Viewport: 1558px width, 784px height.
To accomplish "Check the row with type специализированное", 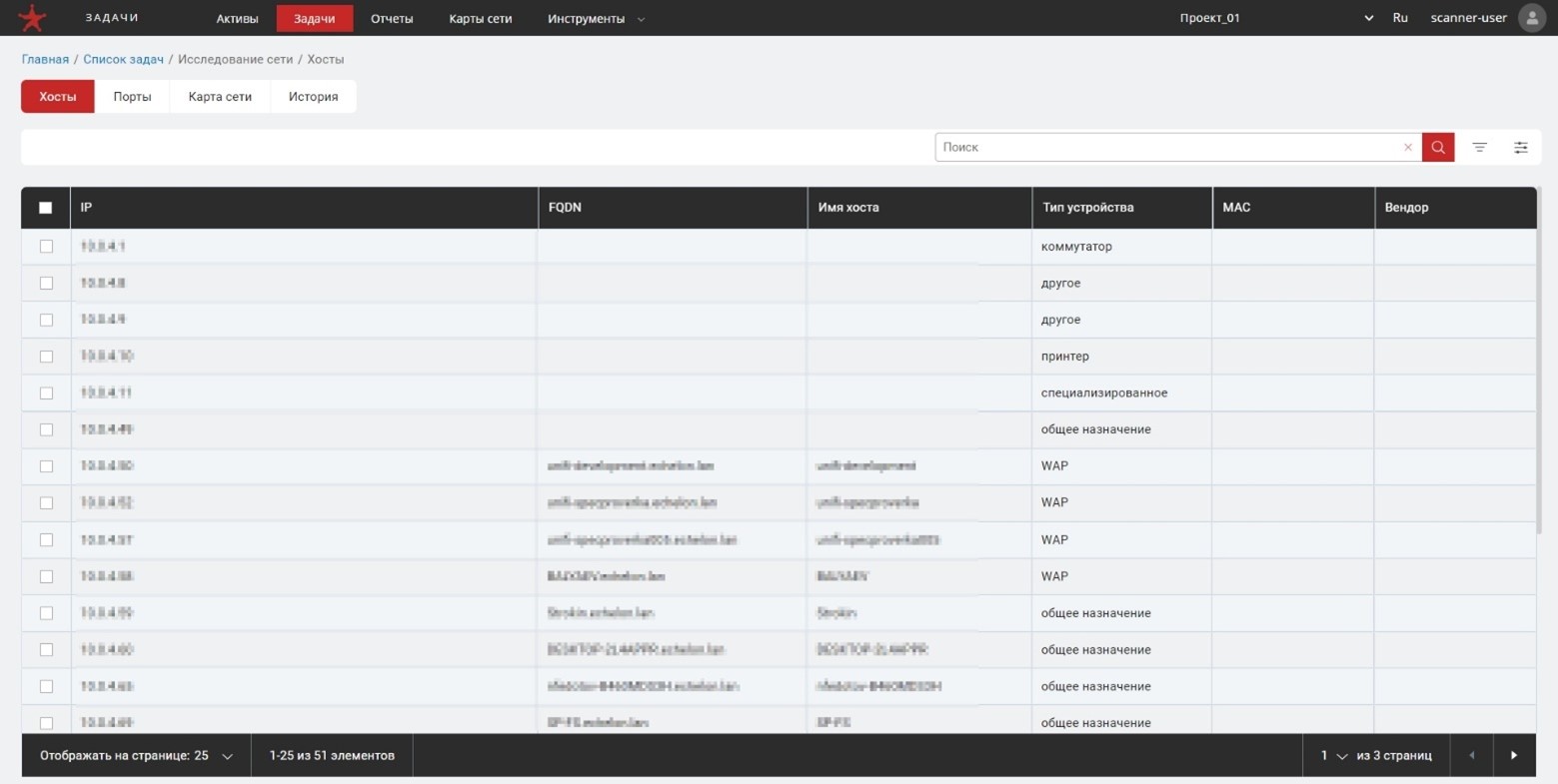I will coord(46,392).
